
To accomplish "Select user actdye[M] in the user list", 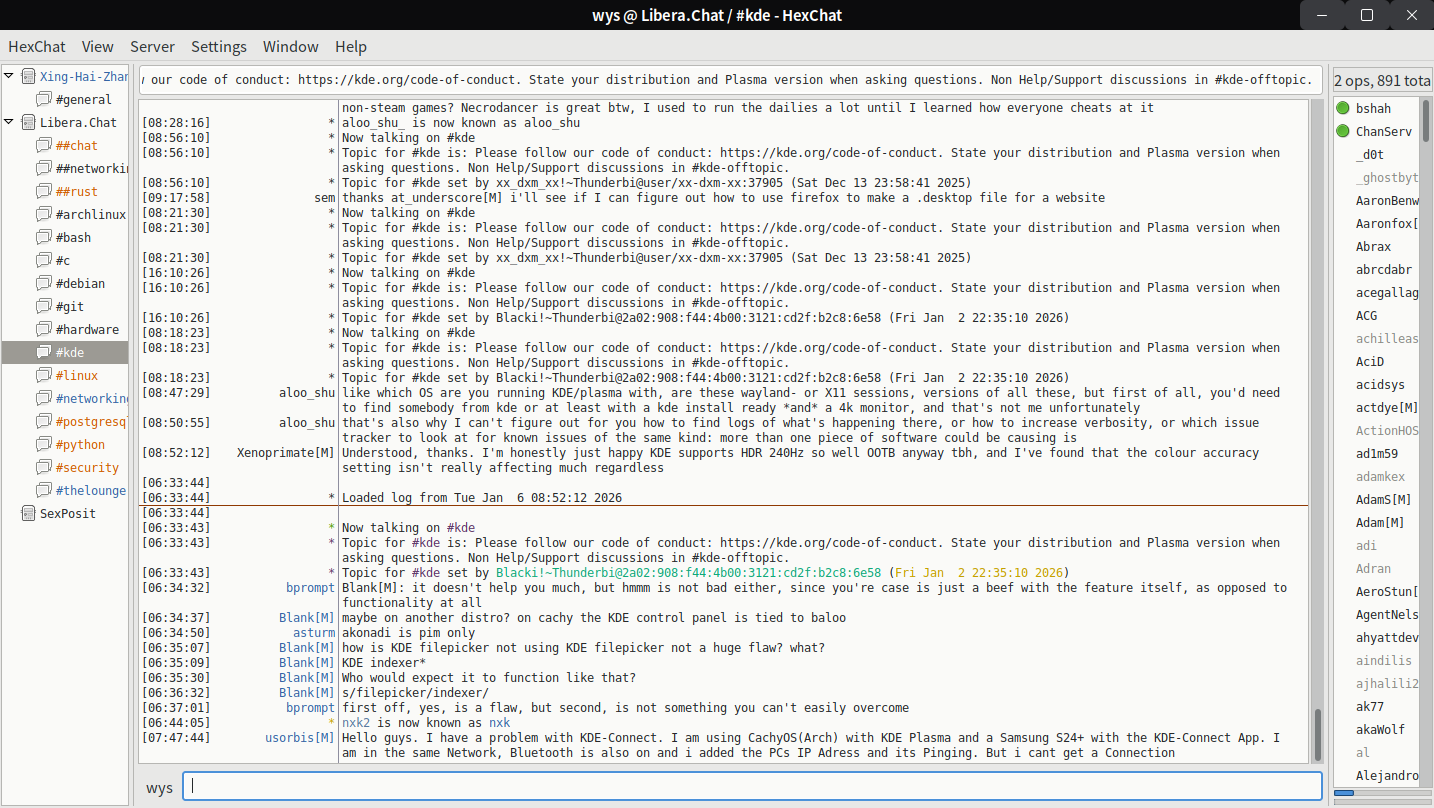I will [x=1387, y=407].
